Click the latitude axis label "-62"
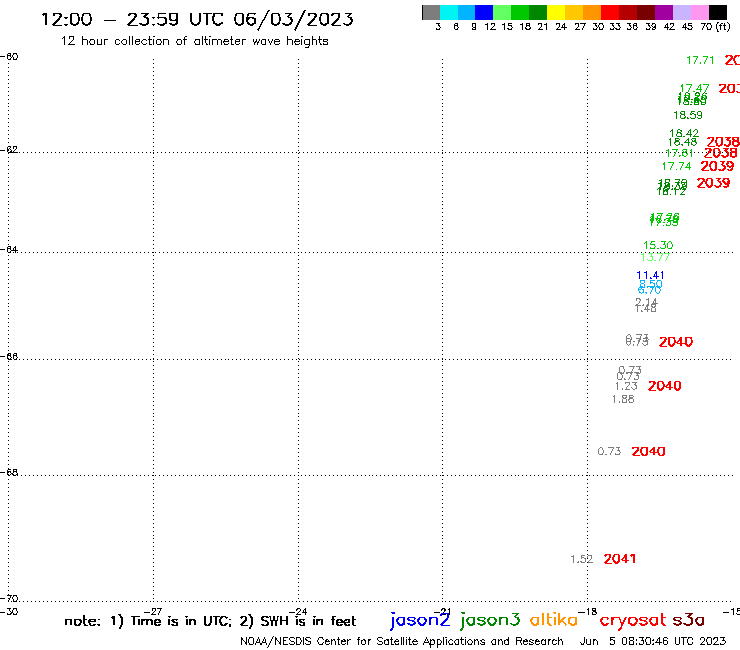This screenshot has width=740, height=650. (9, 150)
